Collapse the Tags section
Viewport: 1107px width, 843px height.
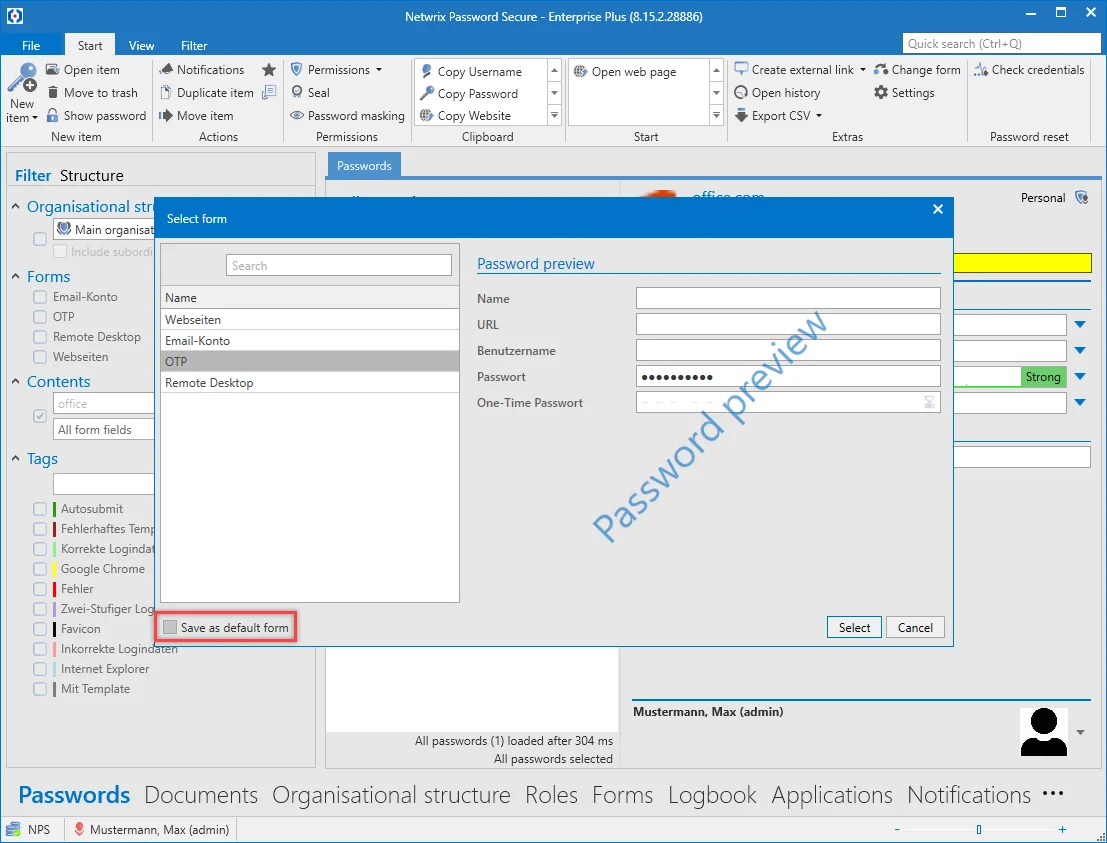click(x=16, y=458)
